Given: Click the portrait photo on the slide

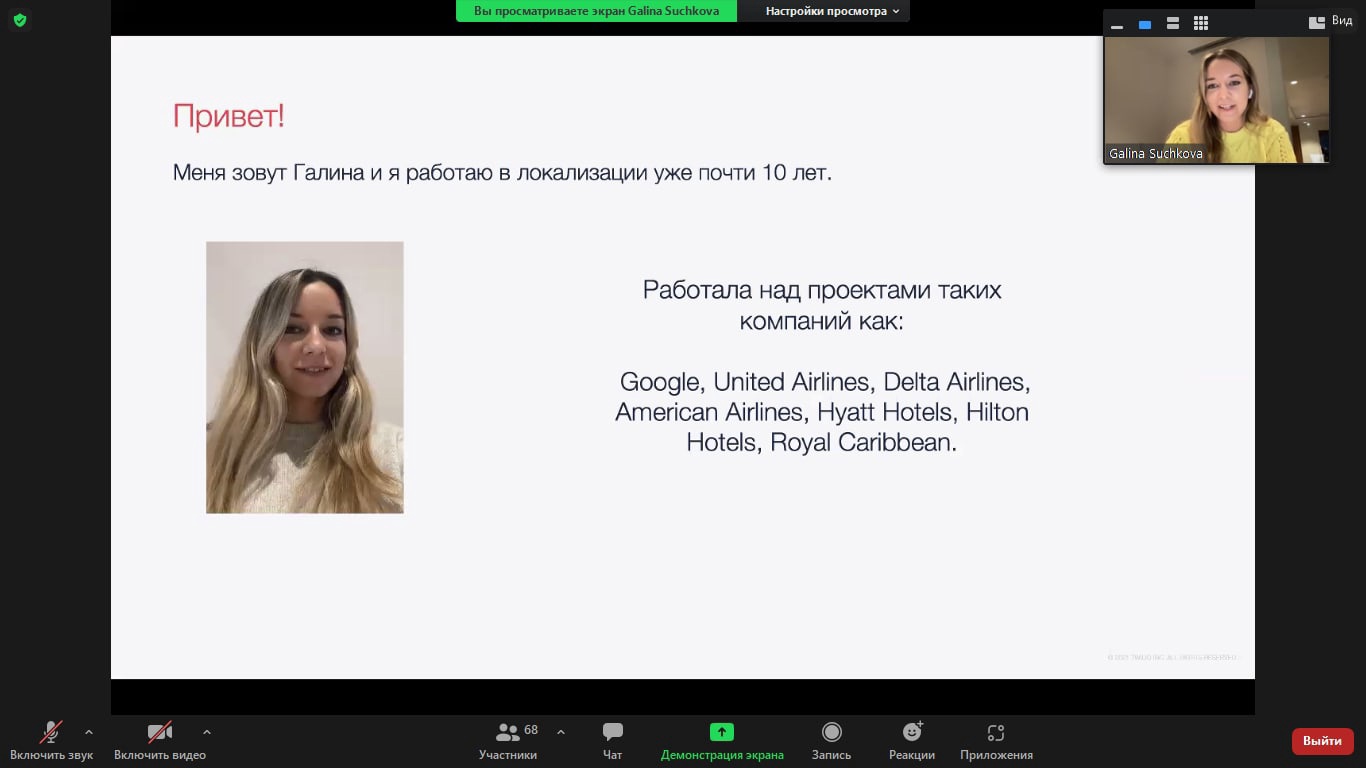Looking at the screenshot, I should coord(305,377).
